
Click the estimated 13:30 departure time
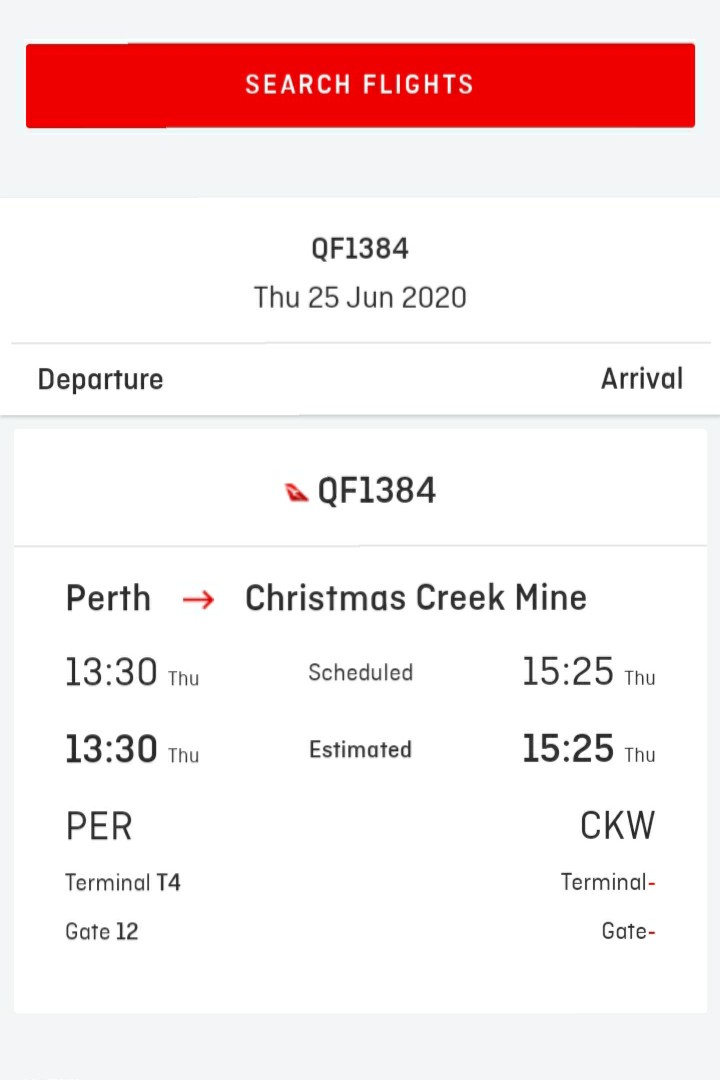(x=111, y=749)
